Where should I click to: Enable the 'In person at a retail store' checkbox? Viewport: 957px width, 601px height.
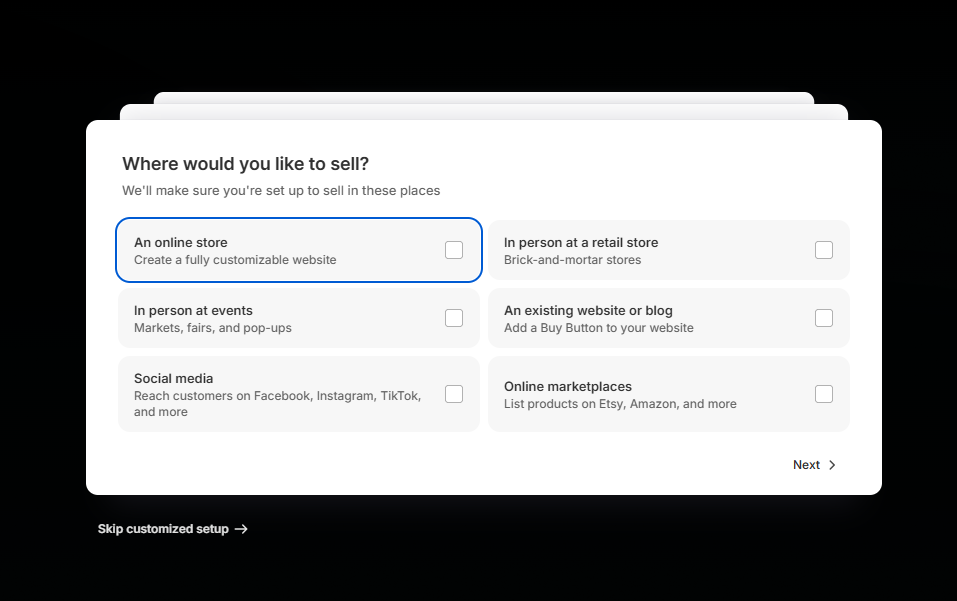823,250
